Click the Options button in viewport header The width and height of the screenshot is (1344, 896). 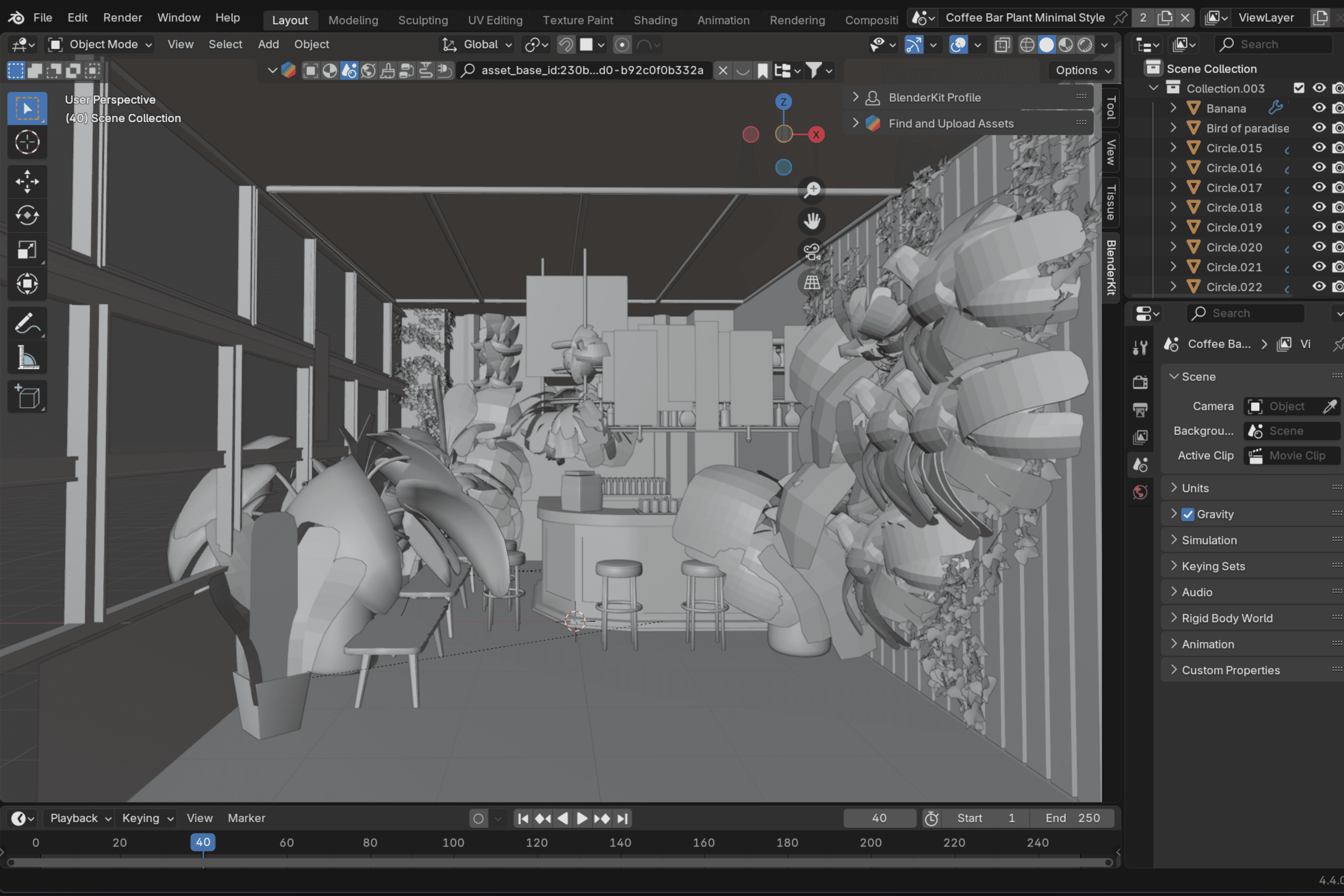1083,70
